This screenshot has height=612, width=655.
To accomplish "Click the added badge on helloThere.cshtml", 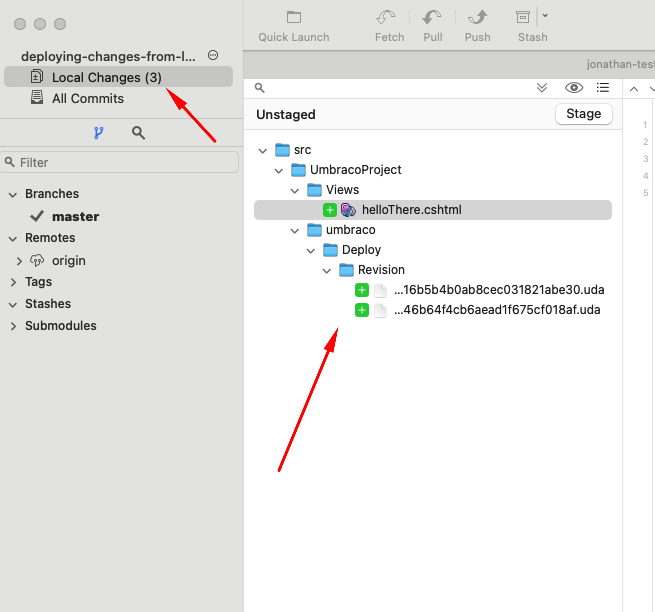I will tap(330, 210).
